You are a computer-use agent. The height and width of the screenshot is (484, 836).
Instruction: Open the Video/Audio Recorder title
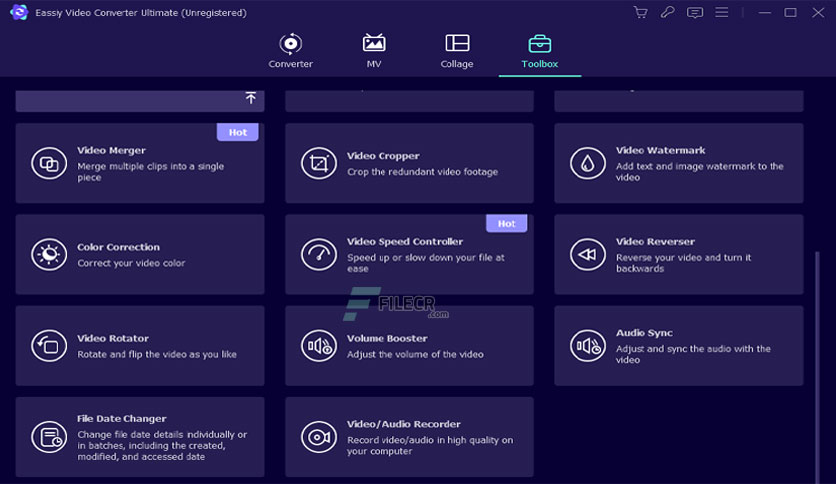(x=404, y=424)
